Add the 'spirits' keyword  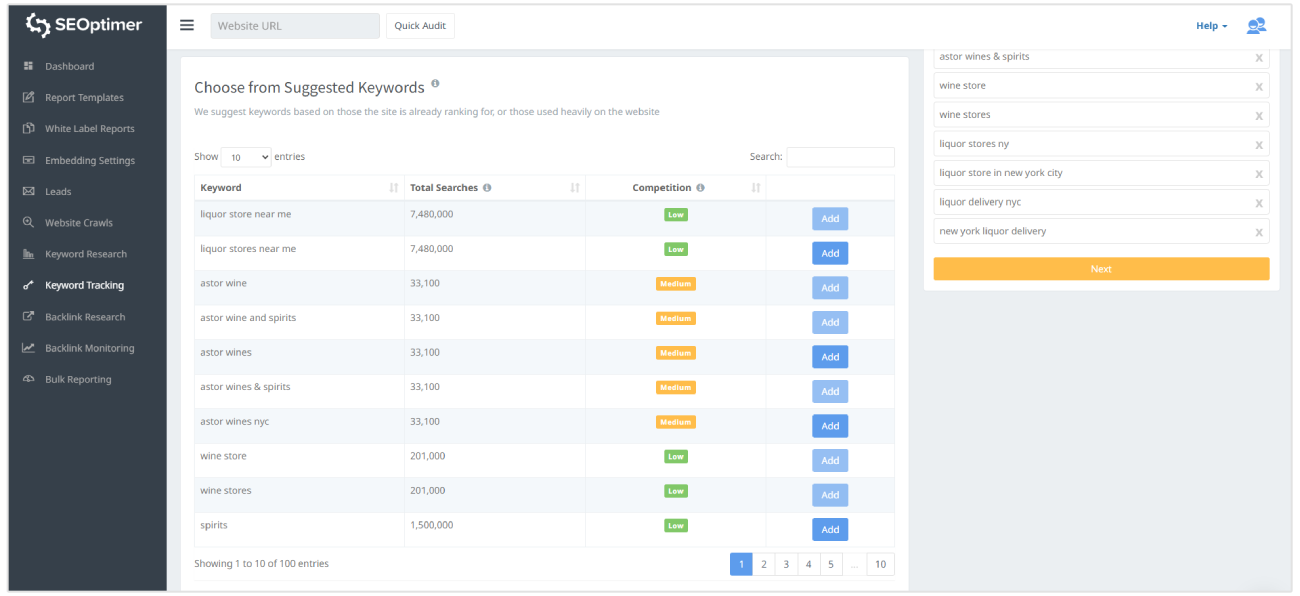pos(830,529)
